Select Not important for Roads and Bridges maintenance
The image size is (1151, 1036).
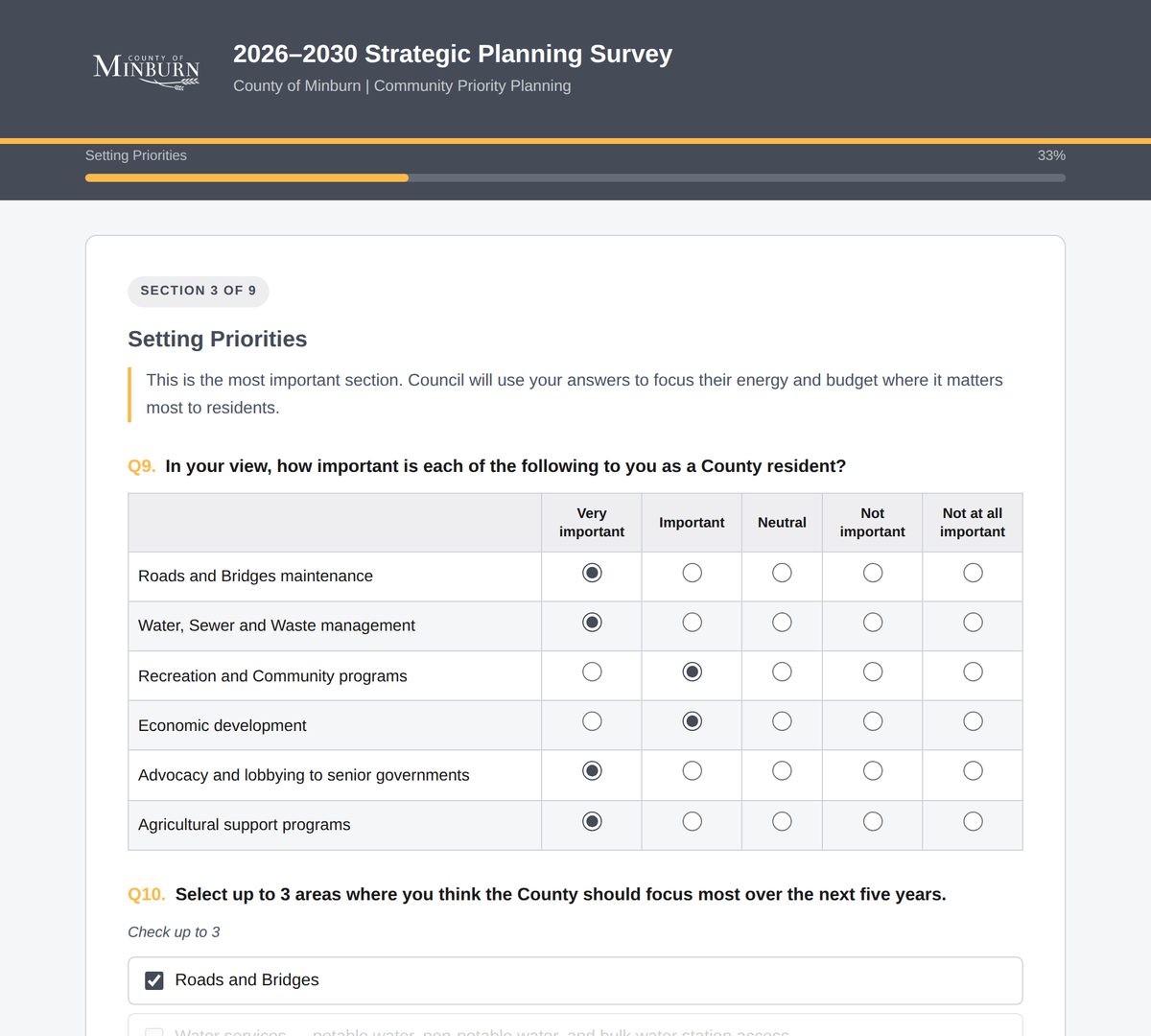(873, 573)
